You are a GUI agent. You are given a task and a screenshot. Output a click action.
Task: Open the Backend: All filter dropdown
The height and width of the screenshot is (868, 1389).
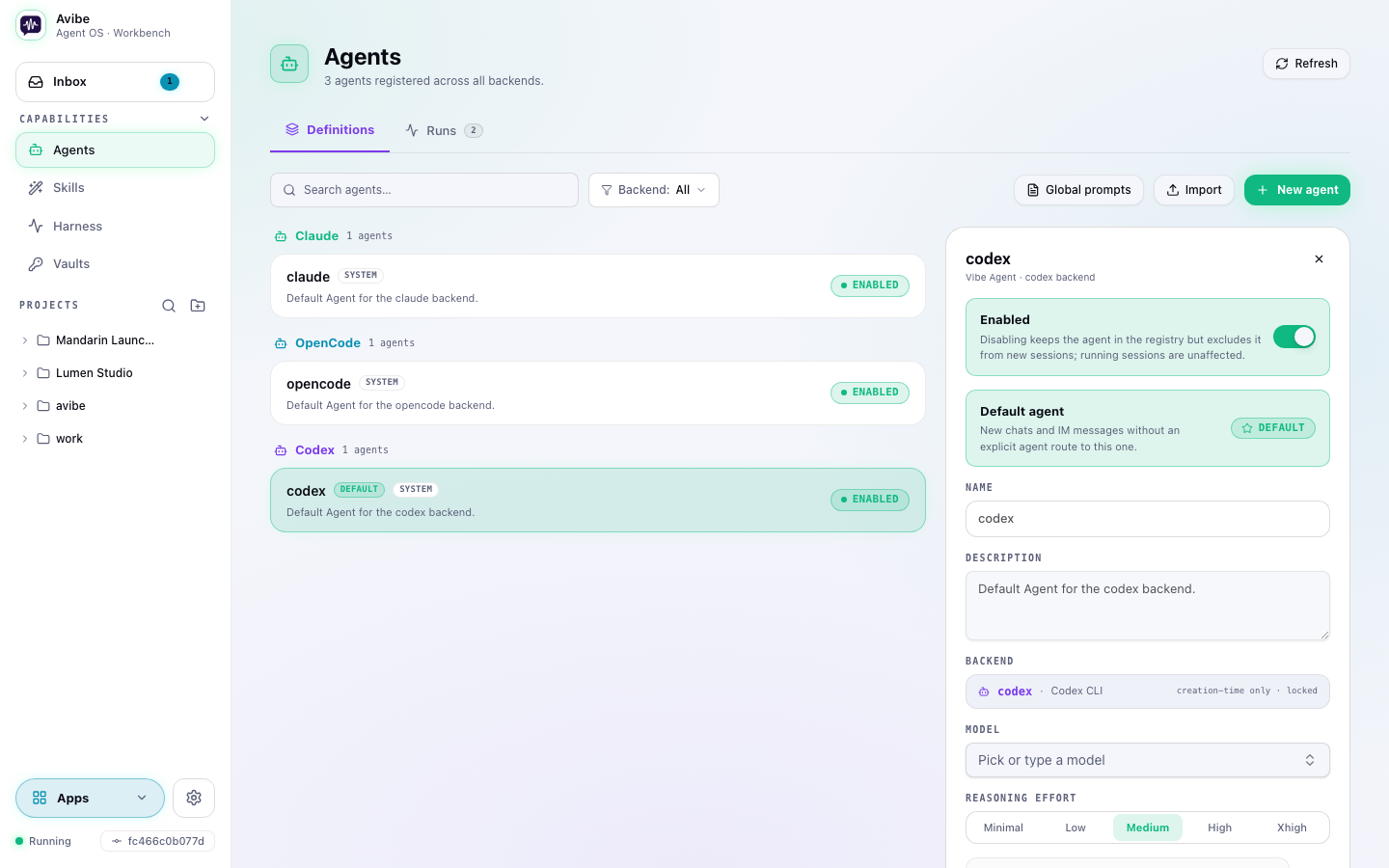[654, 190]
